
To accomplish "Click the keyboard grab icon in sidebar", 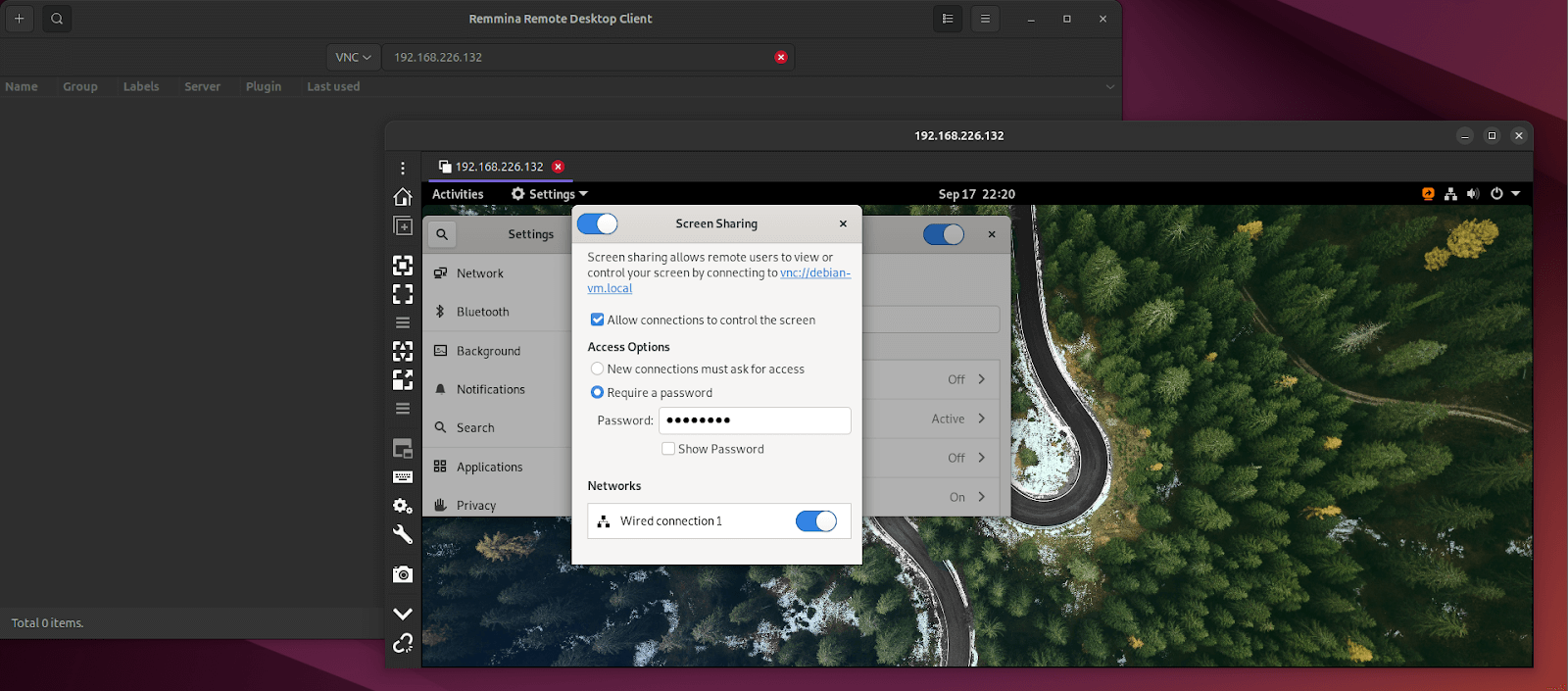I will [403, 477].
